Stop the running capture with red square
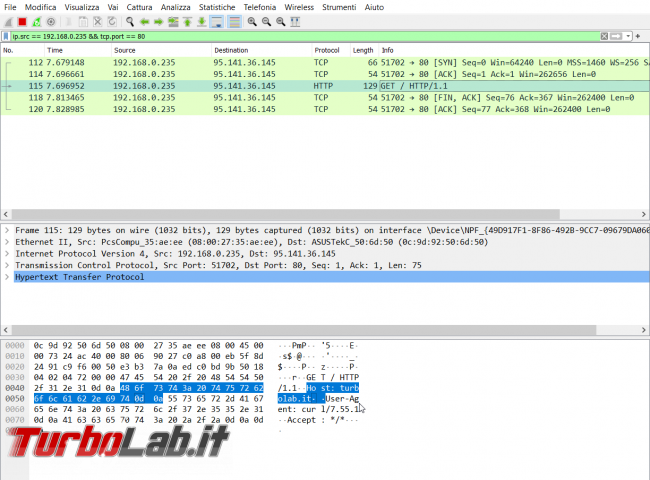650x480 pixels. point(22,22)
